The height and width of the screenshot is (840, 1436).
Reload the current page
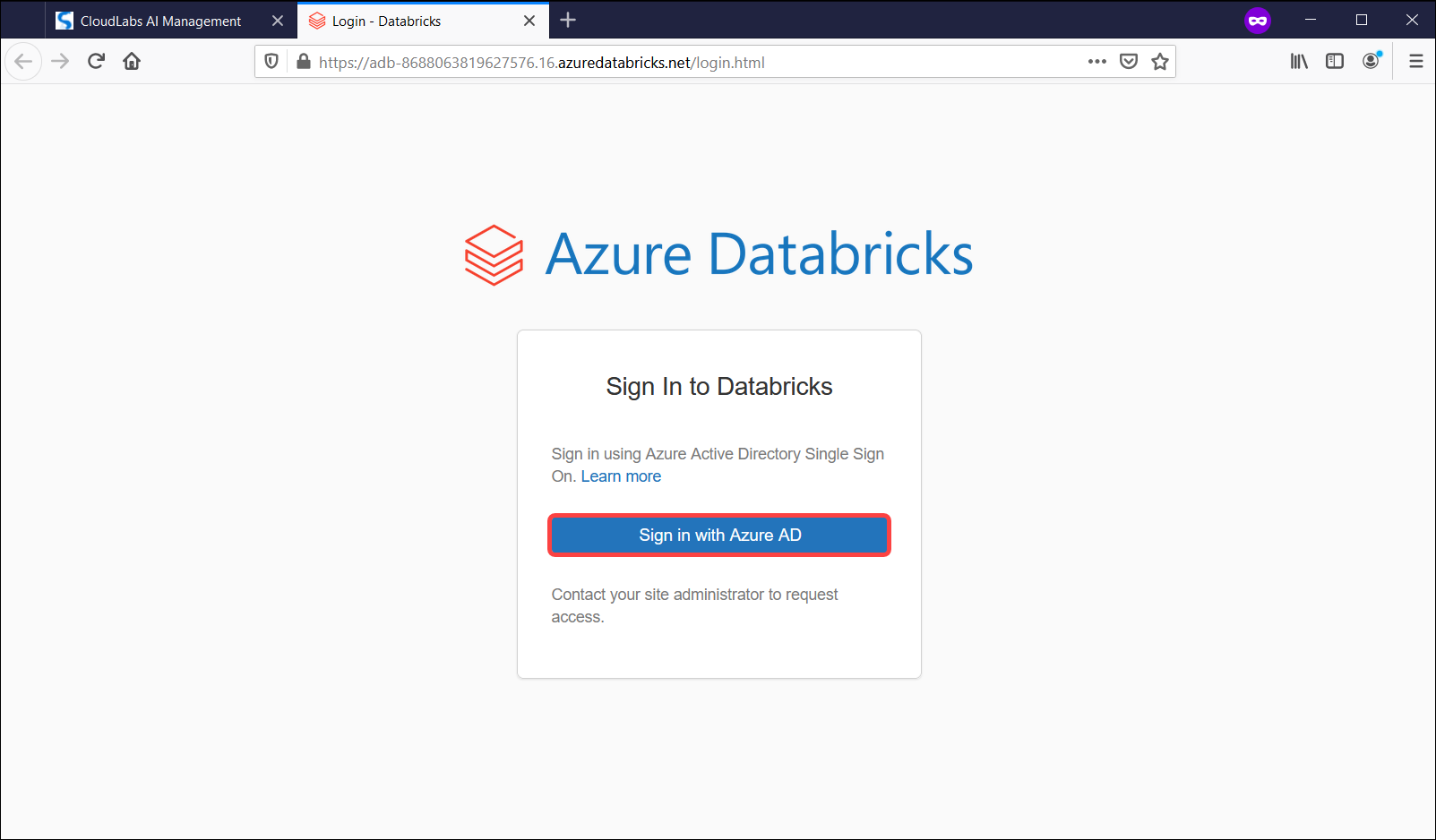[x=96, y=61]
